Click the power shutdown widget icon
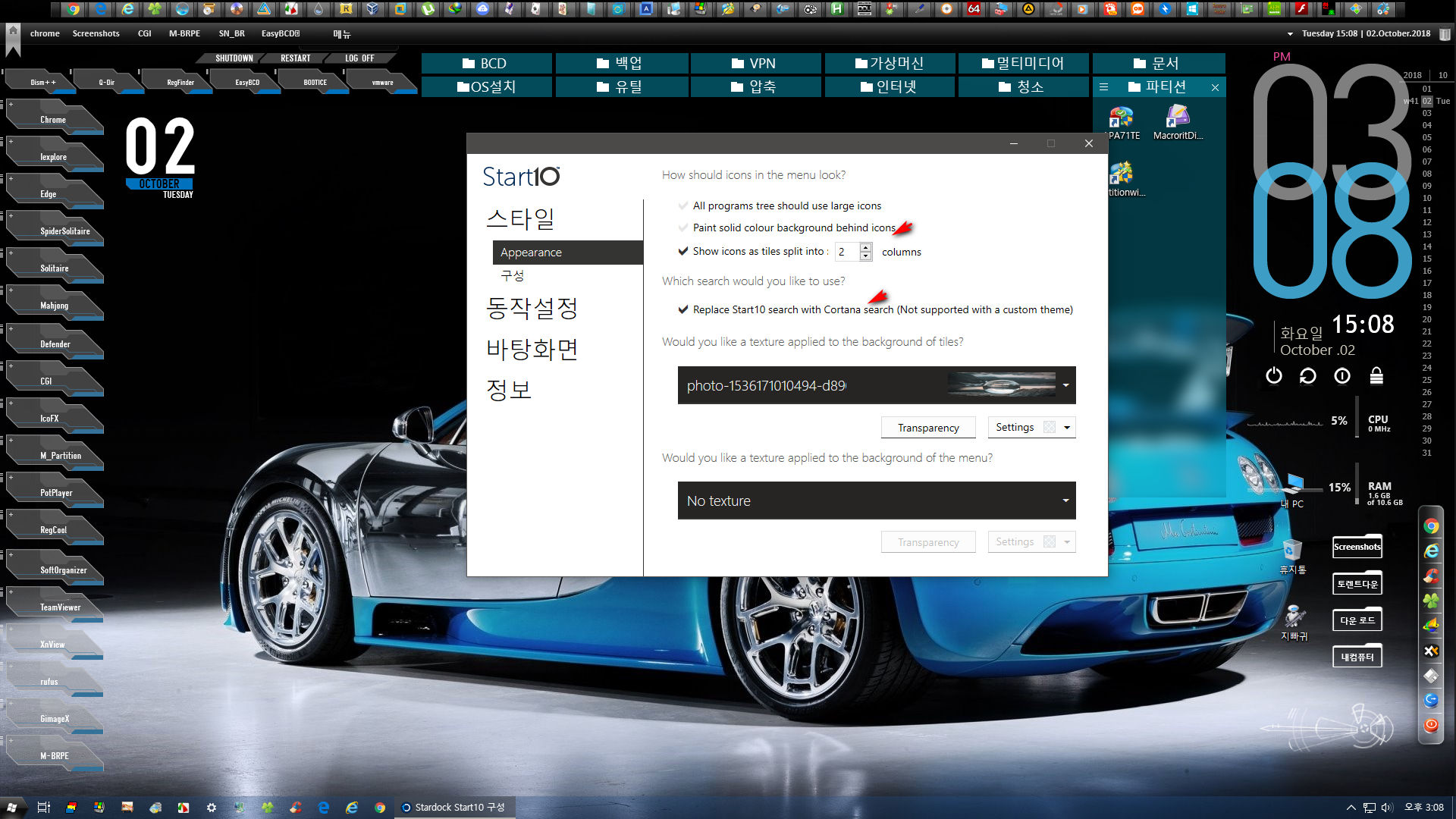 tap(1274, 375)
